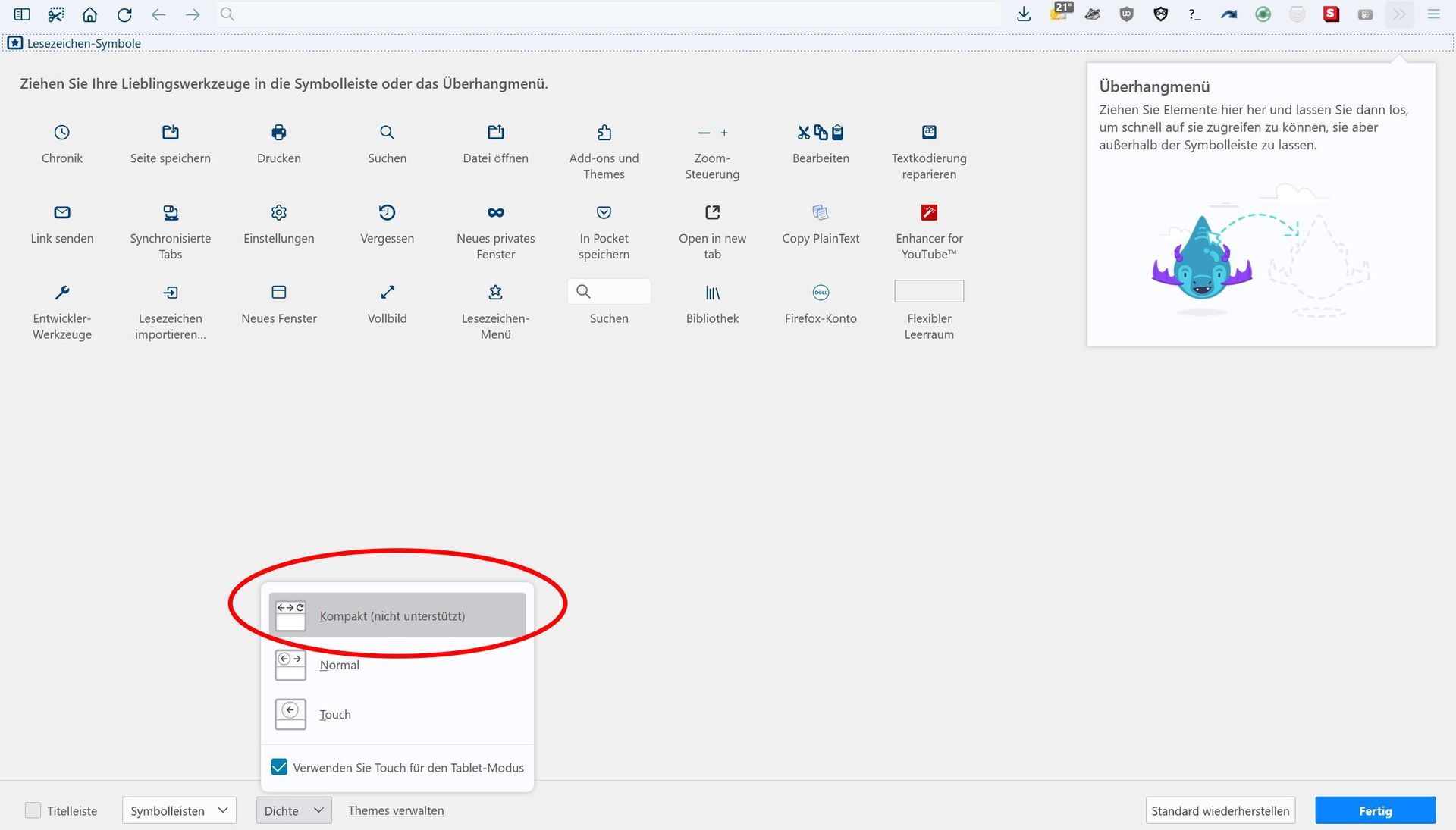
Task: Open the Themes verwalten link
Action: [396, 810]
